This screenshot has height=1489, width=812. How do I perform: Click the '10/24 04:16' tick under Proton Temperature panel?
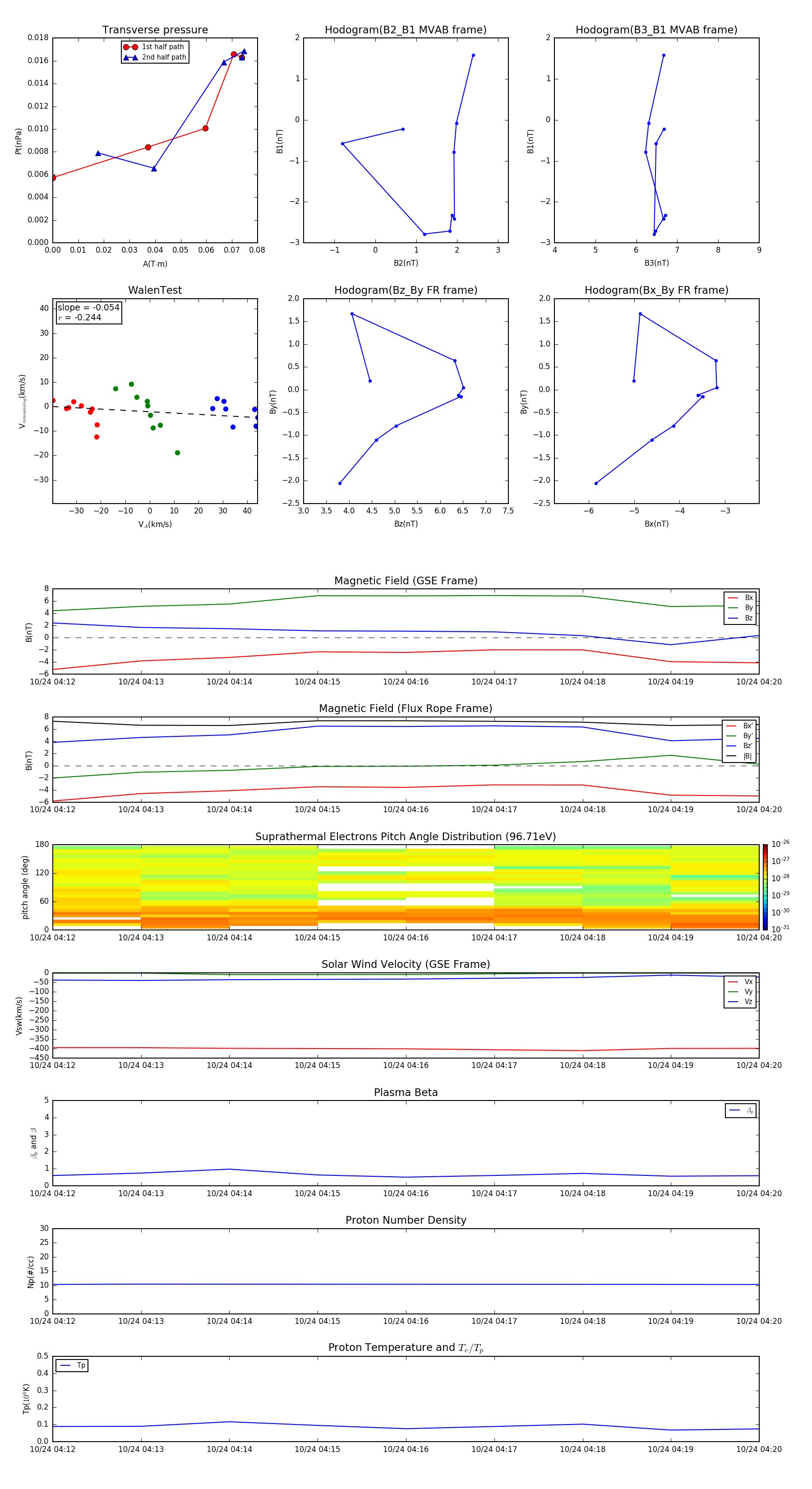click(x=406, y=1449)
